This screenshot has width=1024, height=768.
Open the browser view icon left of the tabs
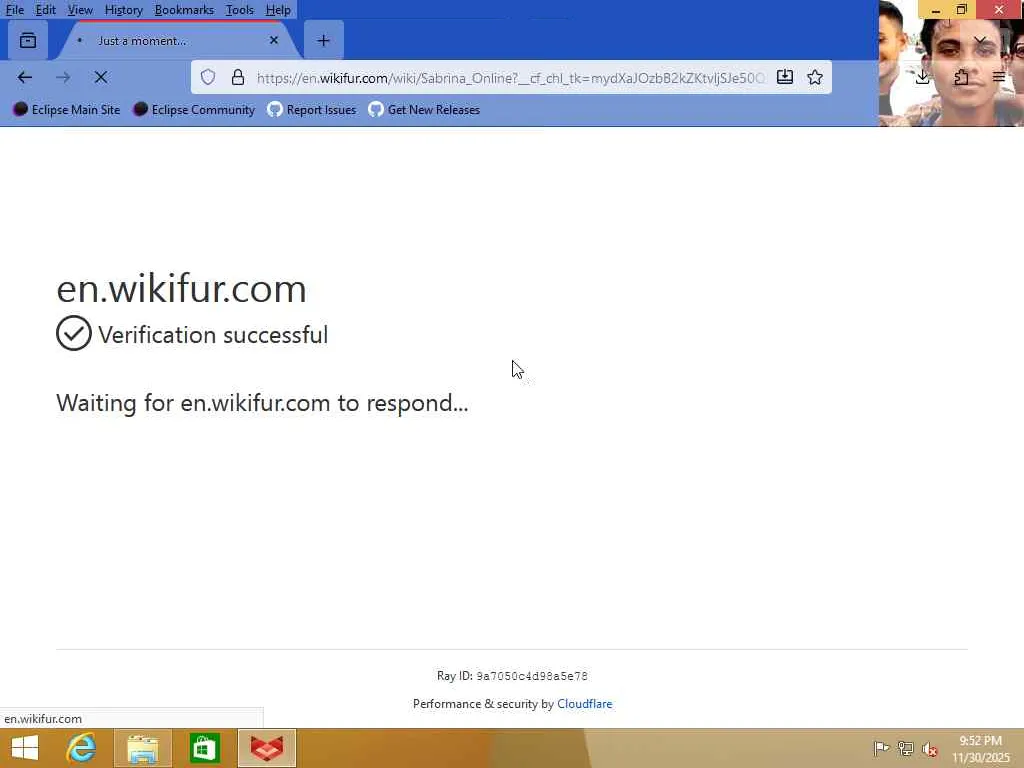(x=28, y=40)
